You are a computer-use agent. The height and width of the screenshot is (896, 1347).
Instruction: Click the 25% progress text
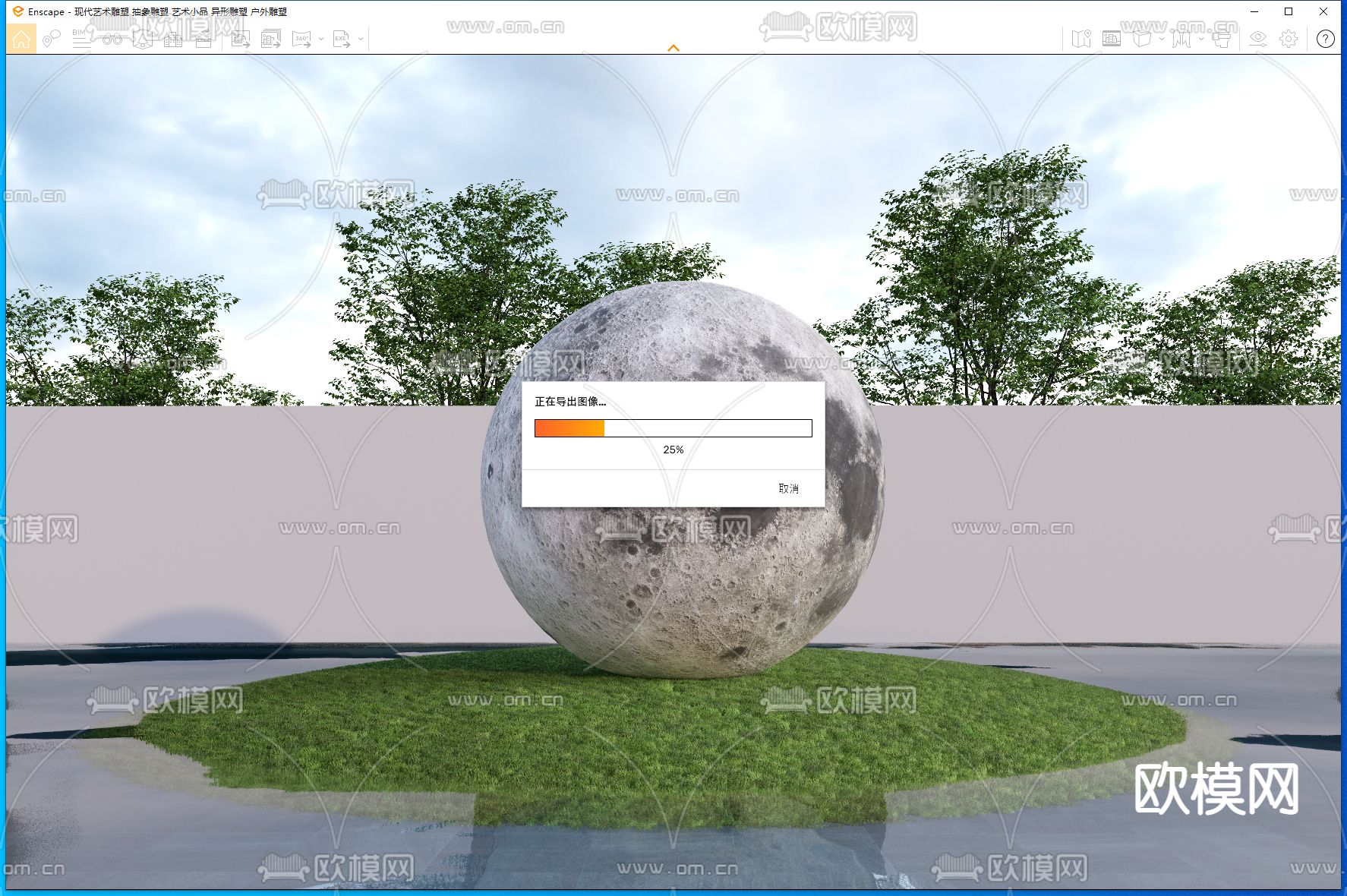pyautogui.click(x=673, y=450)
